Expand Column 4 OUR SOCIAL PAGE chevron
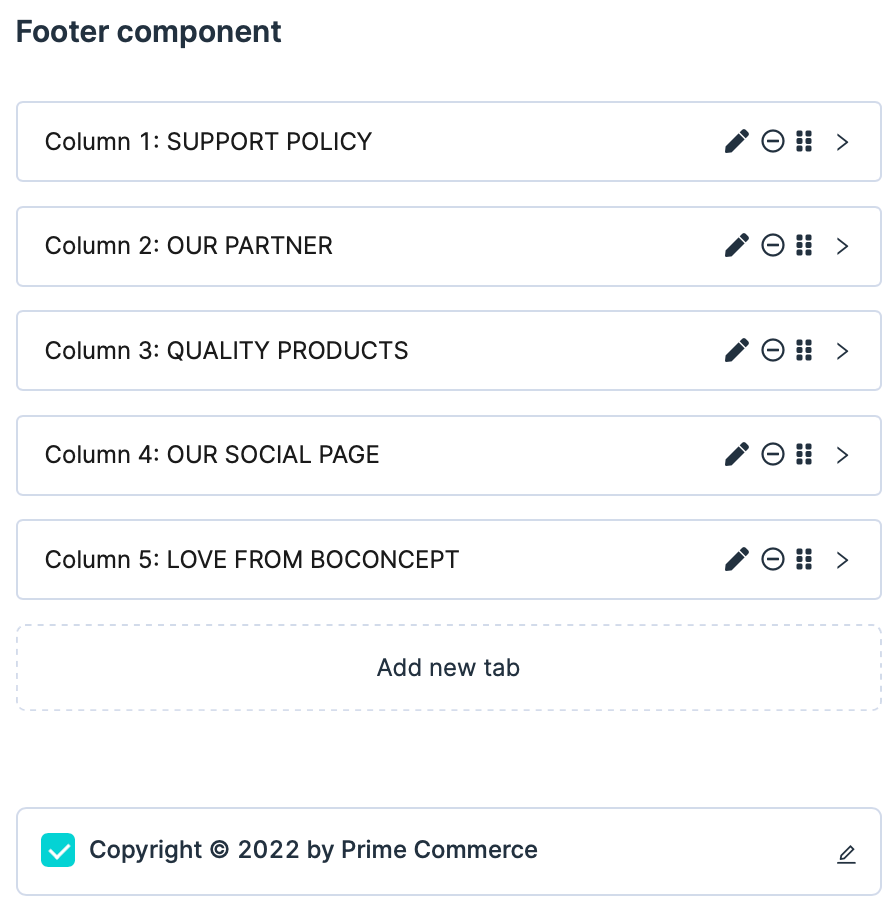The height and width of the screenshot is (918, 896). [x=842, y=455]
